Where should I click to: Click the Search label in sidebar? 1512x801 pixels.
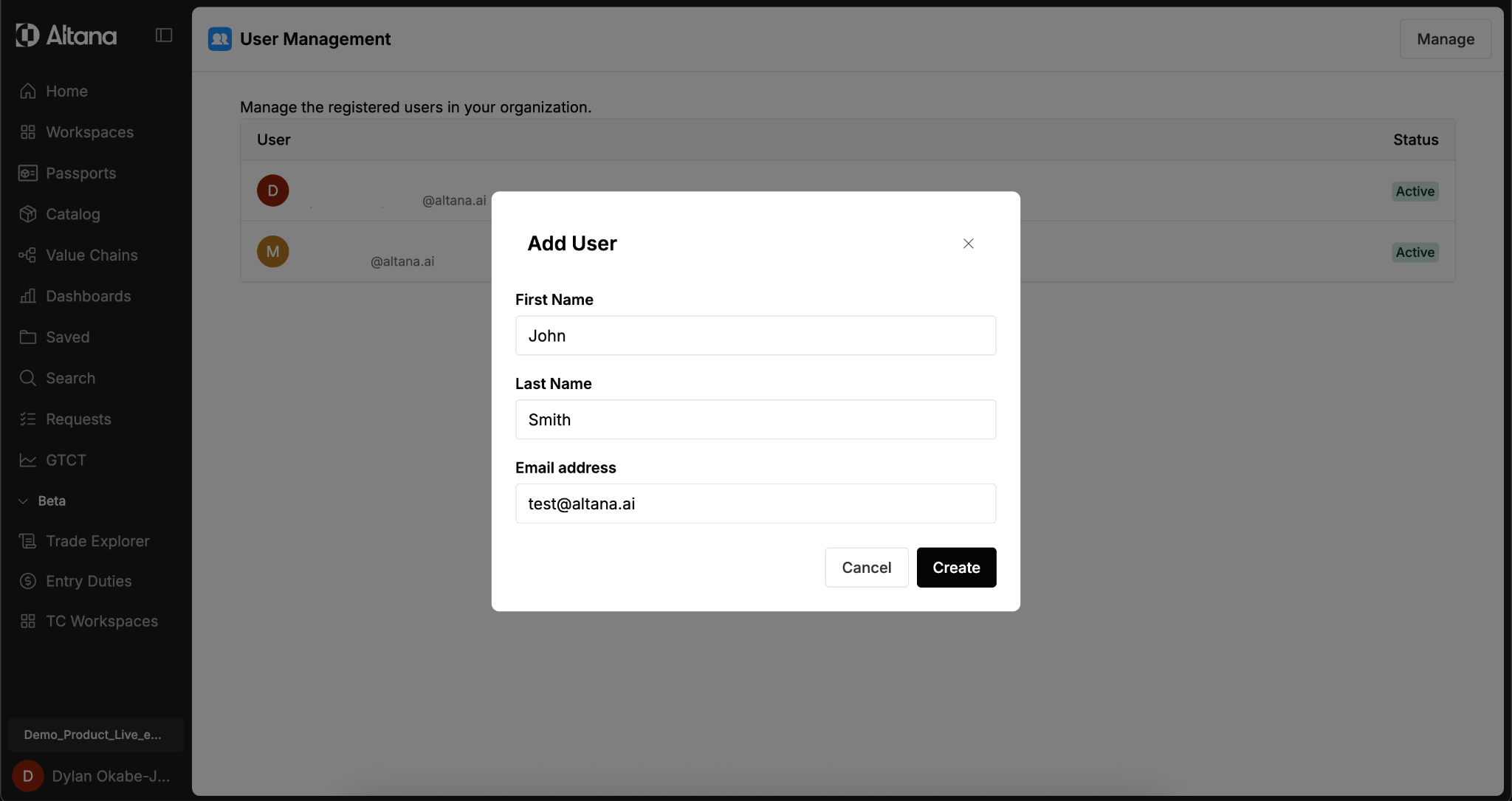[71, 378]
